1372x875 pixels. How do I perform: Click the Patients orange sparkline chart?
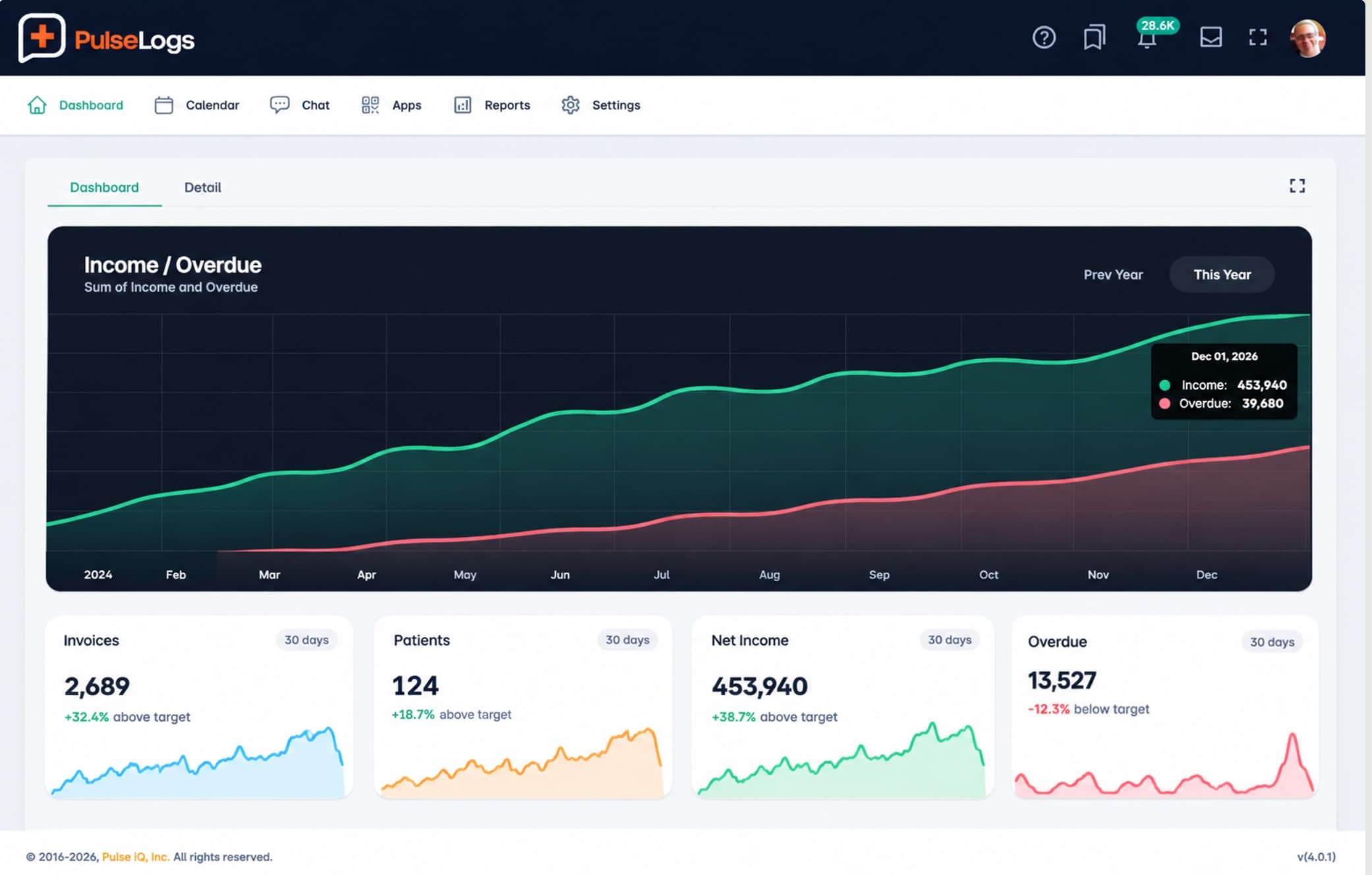click(x=522, y=762)
